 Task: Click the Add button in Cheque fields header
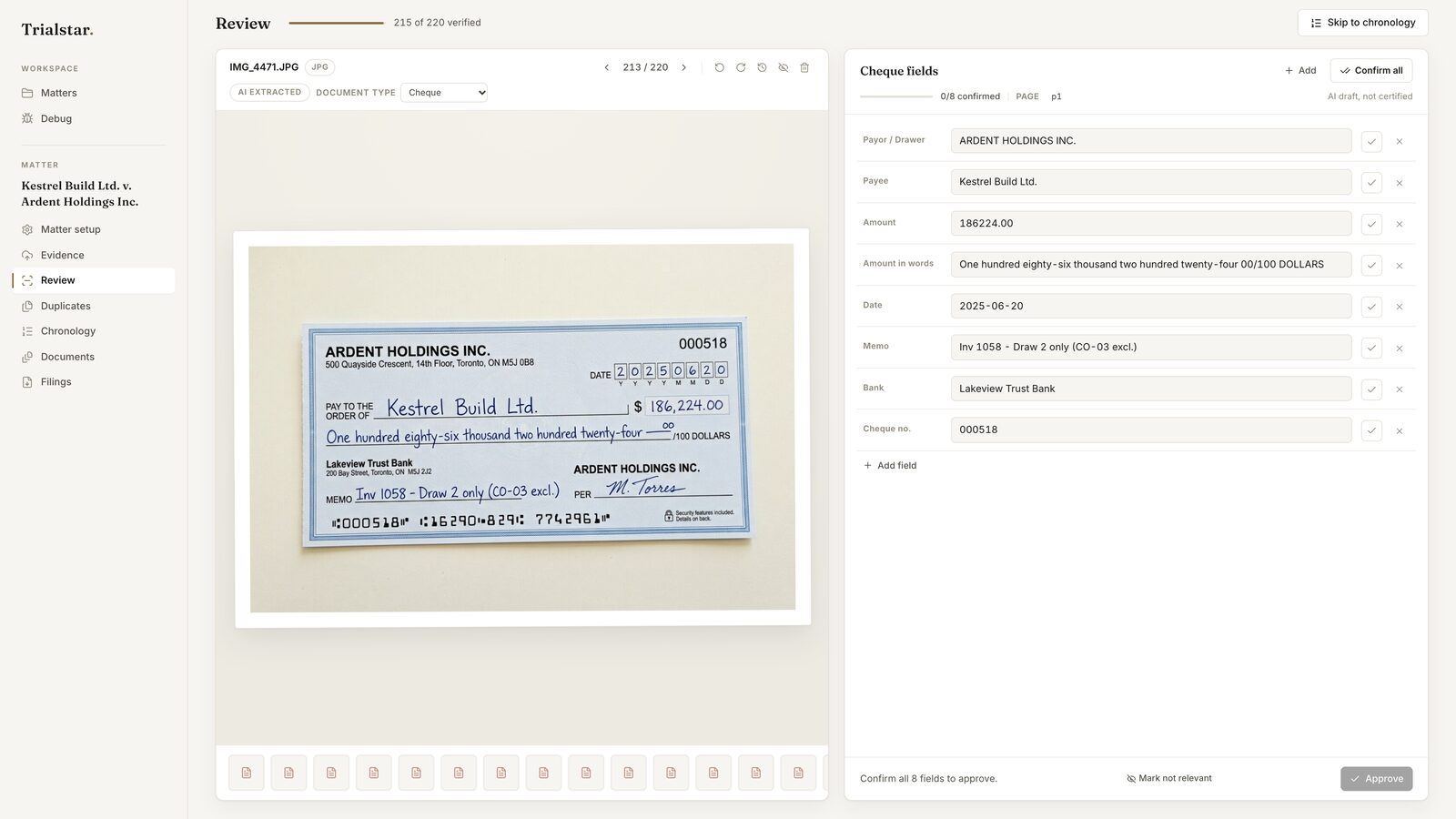click(1300, 70)
